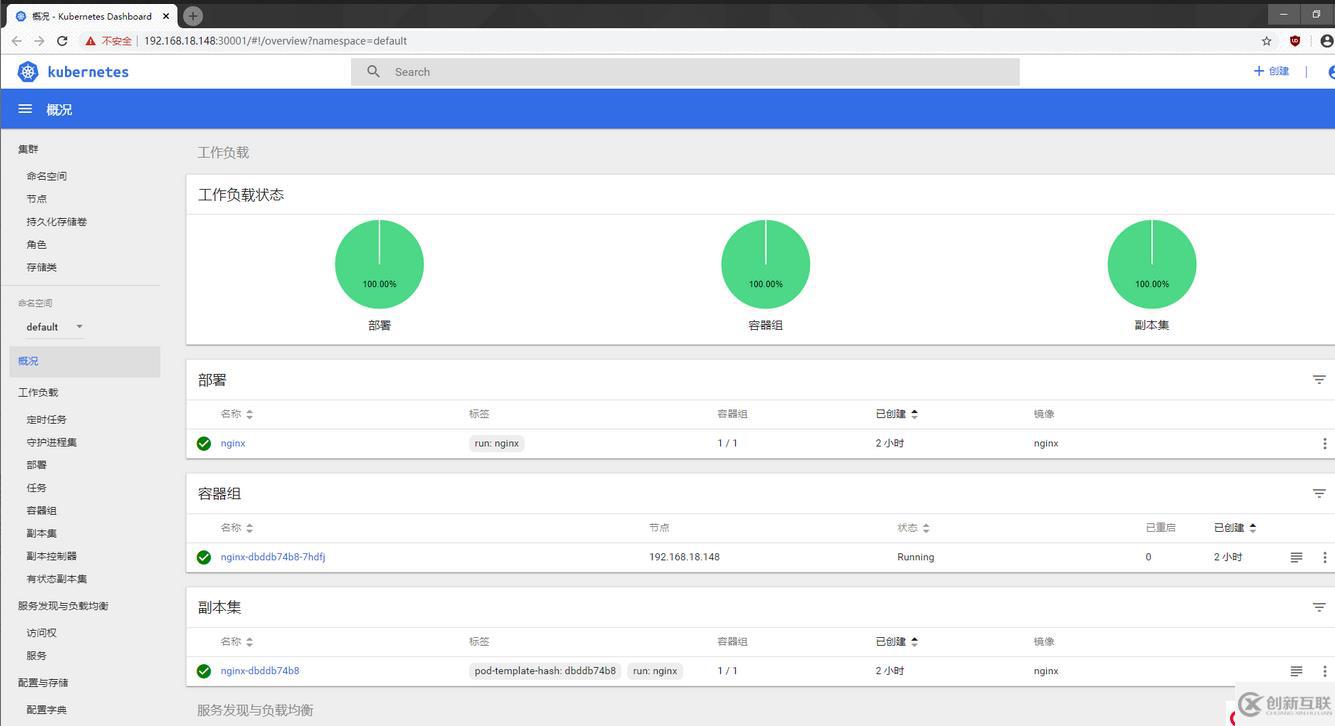The width and height of the screenshot is (1335, 726).
Task: Click green status check of nginx deployment
Action: (204, 443)
